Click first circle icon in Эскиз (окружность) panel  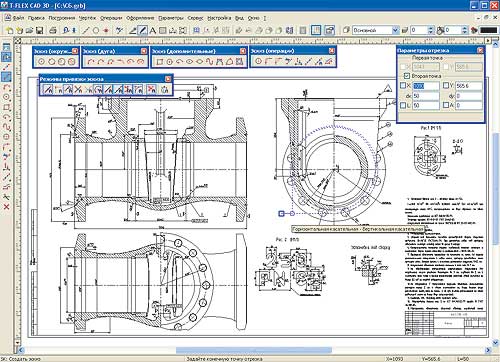point(41,62)
